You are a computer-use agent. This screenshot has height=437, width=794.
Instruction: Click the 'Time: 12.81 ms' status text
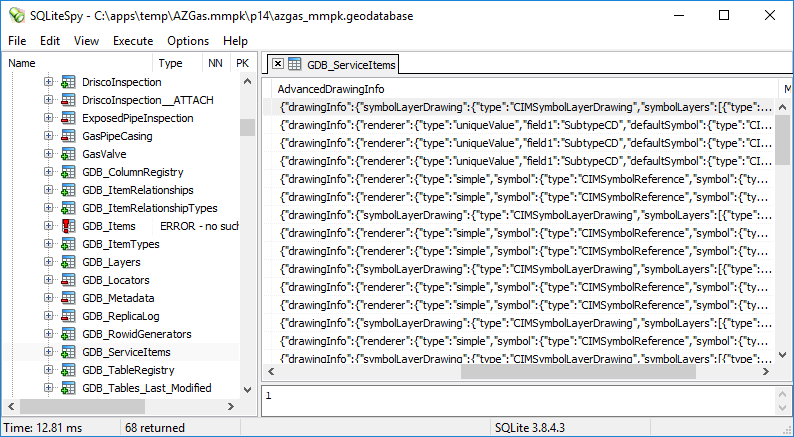point(43,428)
